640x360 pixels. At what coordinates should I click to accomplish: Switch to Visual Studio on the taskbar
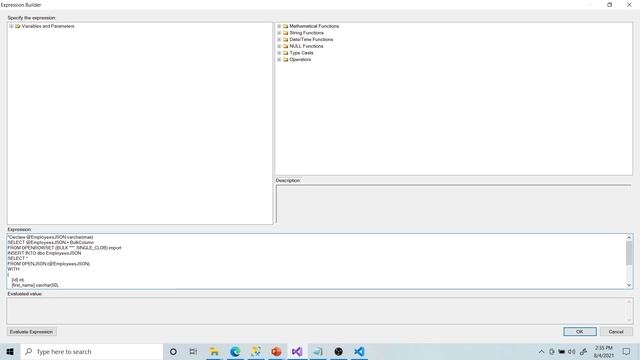(297, 351)
